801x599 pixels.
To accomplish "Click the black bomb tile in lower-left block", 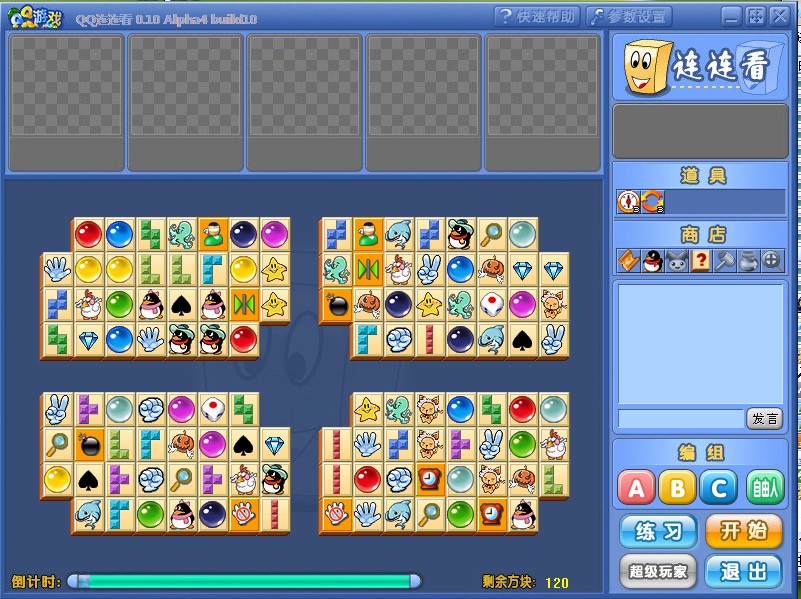I will coord(89,445).
